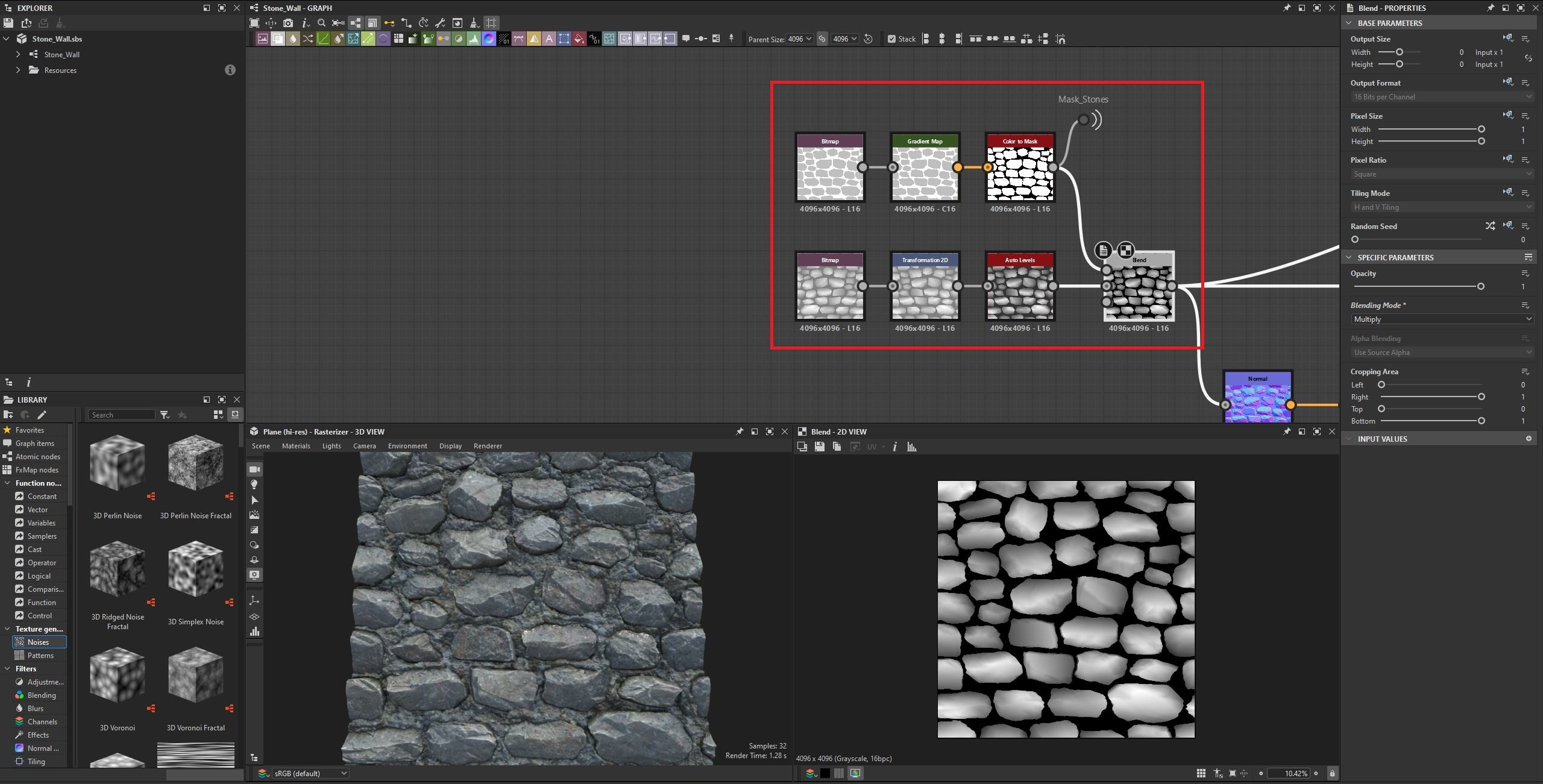This screenshot has height=784, width=1543.
Task: Randomize the Random Seed with the shuffle button
Action: tap(1490, 226)
